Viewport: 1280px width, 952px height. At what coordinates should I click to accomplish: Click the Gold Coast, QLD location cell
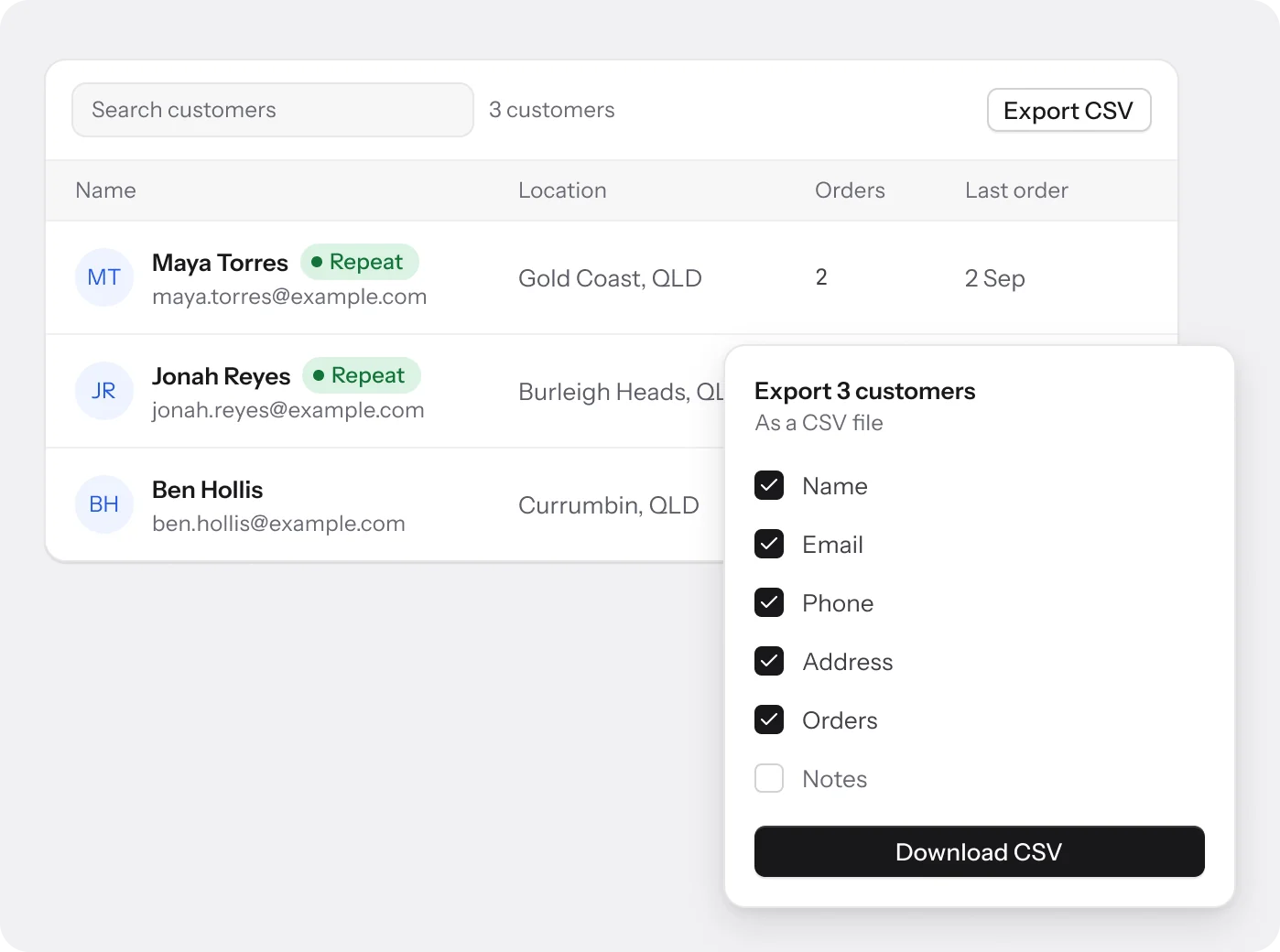pos(610,278)
